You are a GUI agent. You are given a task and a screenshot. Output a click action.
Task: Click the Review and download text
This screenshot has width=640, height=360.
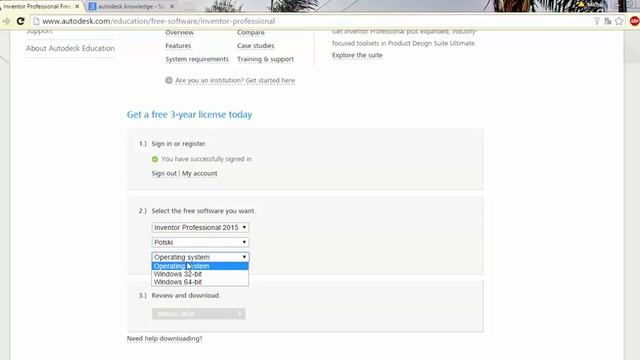186,295
